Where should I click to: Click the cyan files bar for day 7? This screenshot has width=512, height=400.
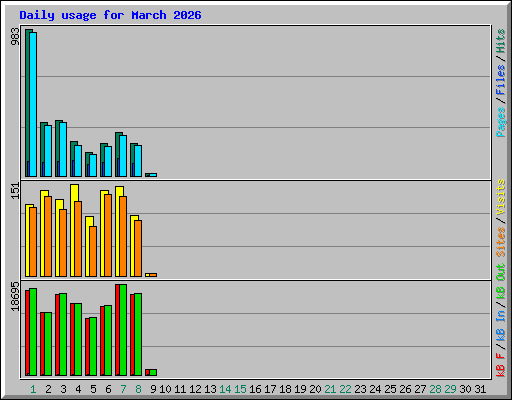pos(123,156)
